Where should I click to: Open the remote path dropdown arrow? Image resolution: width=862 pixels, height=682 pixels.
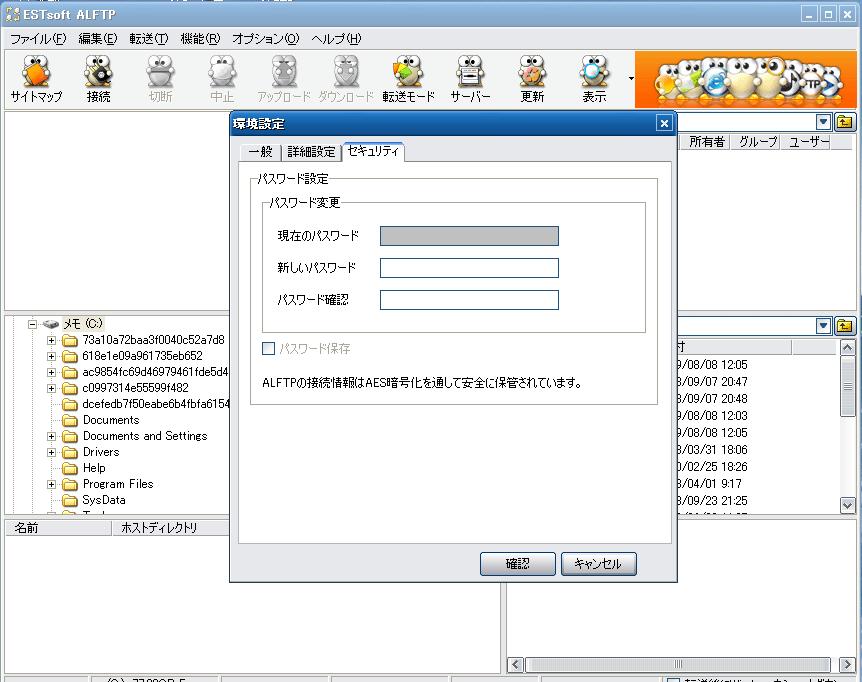coord(823,122)
